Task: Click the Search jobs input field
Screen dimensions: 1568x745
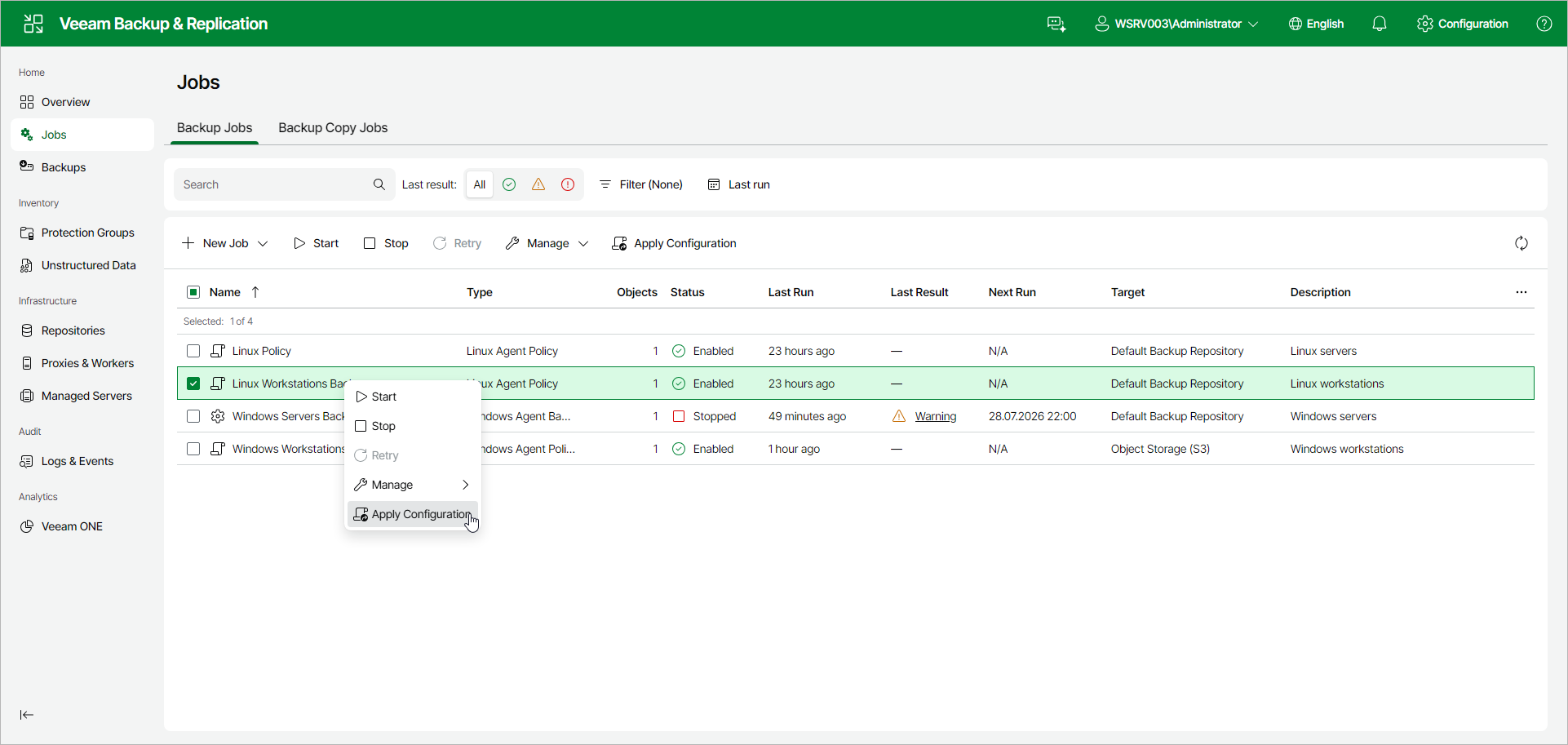Action: (285, 184)
